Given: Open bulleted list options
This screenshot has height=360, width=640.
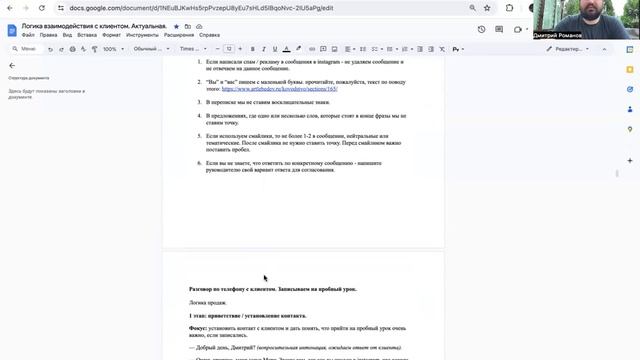Looking at the screenshot, I should pos(392,49).
